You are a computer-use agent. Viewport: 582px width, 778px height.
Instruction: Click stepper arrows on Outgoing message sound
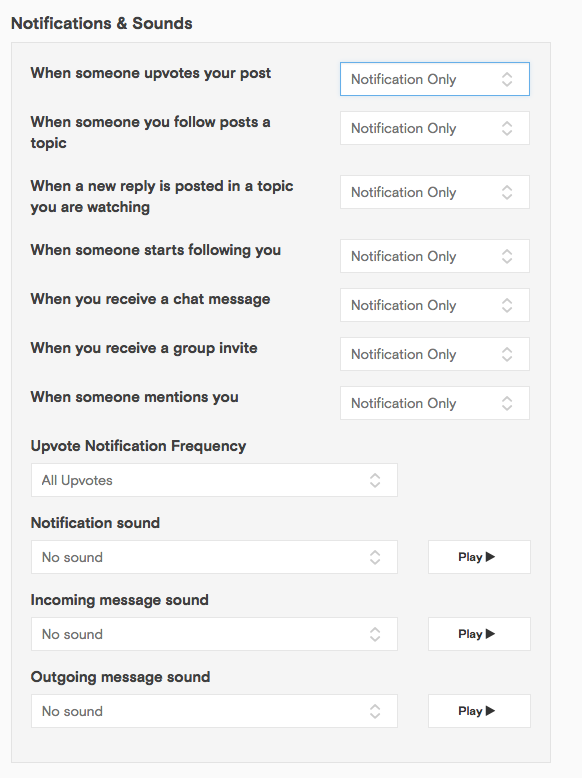coord(375,711)
